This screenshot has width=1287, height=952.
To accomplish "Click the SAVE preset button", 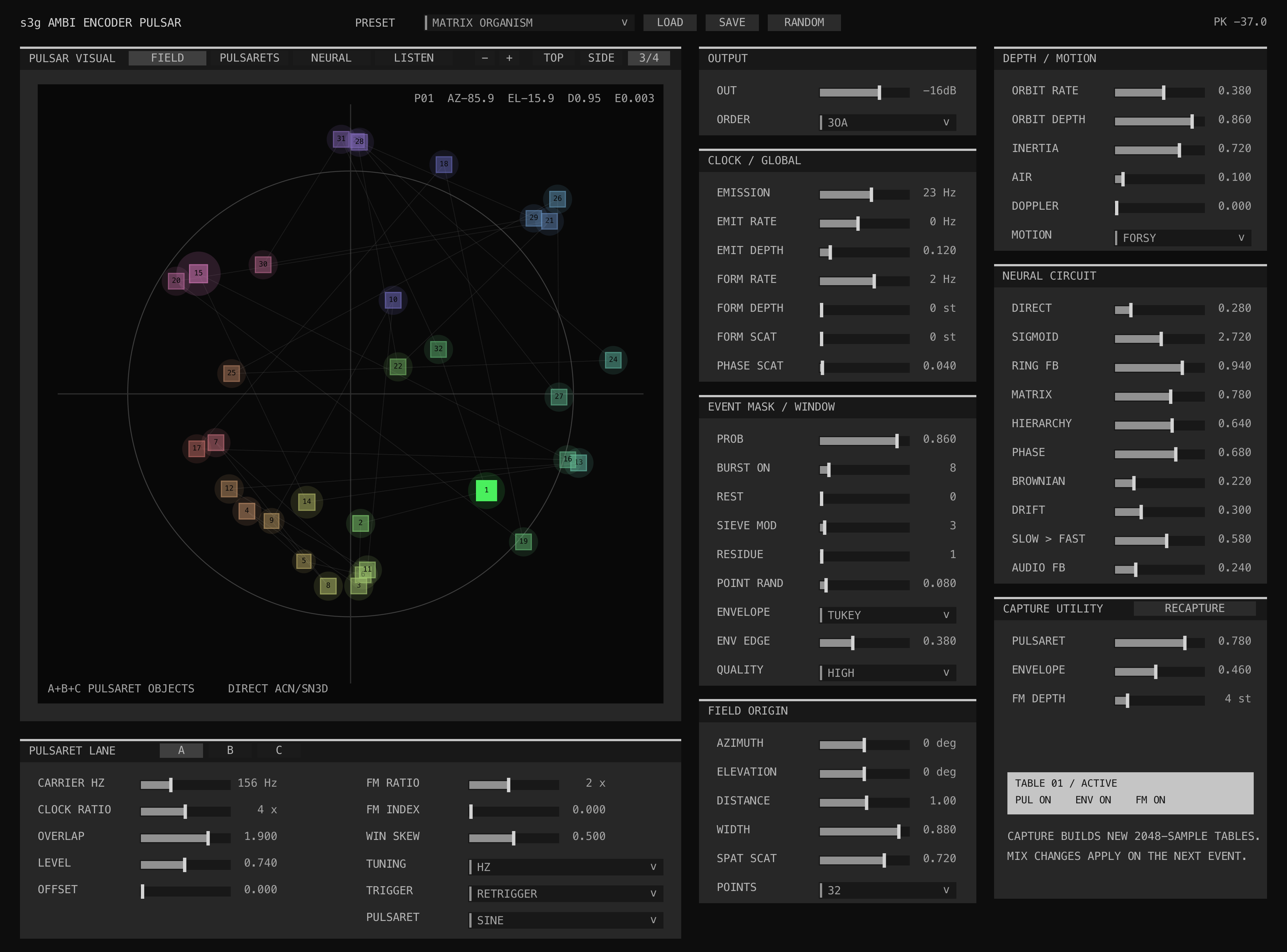I will (x=732, y=23).
